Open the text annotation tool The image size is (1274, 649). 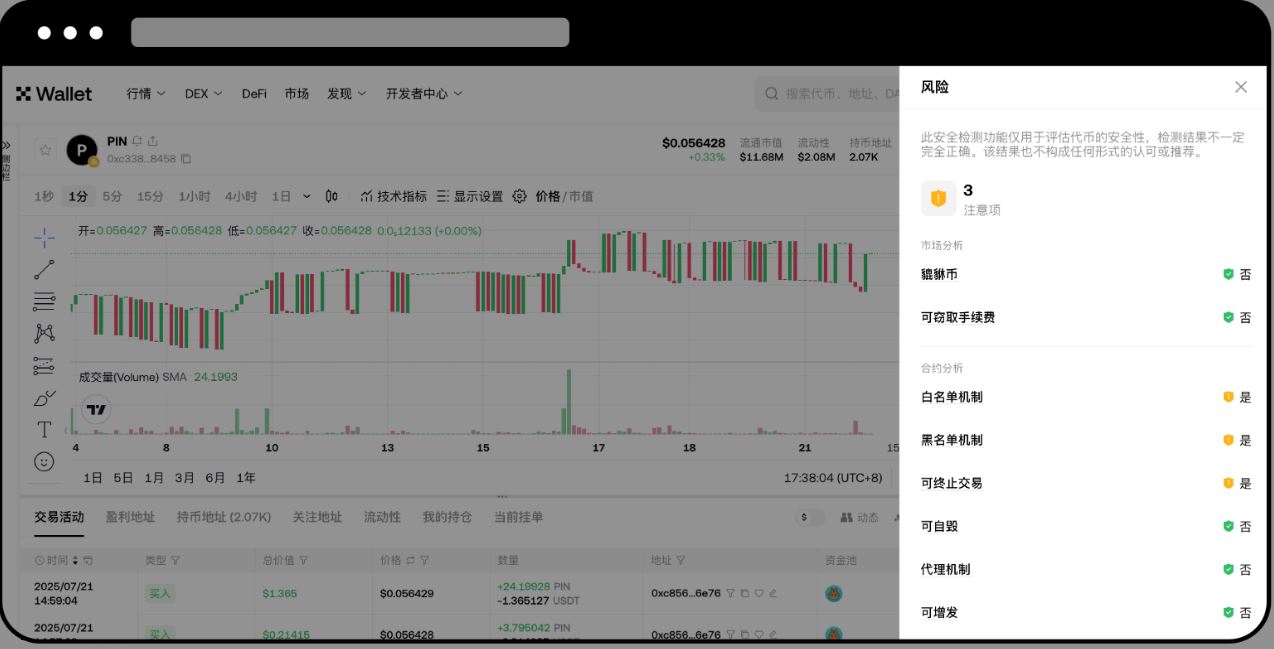tap(42, 431)
